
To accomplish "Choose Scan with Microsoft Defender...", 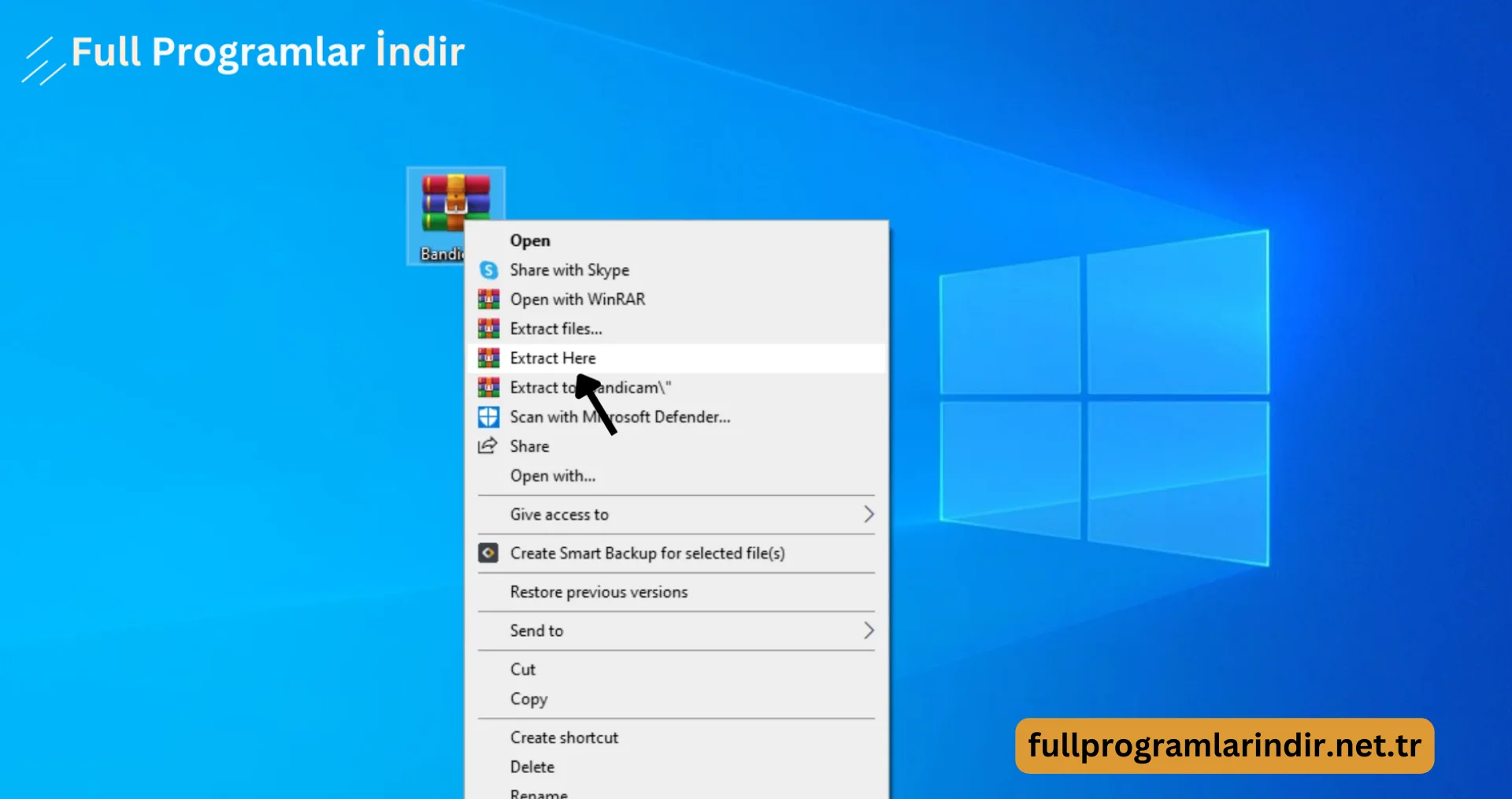I will pos(677,417).
